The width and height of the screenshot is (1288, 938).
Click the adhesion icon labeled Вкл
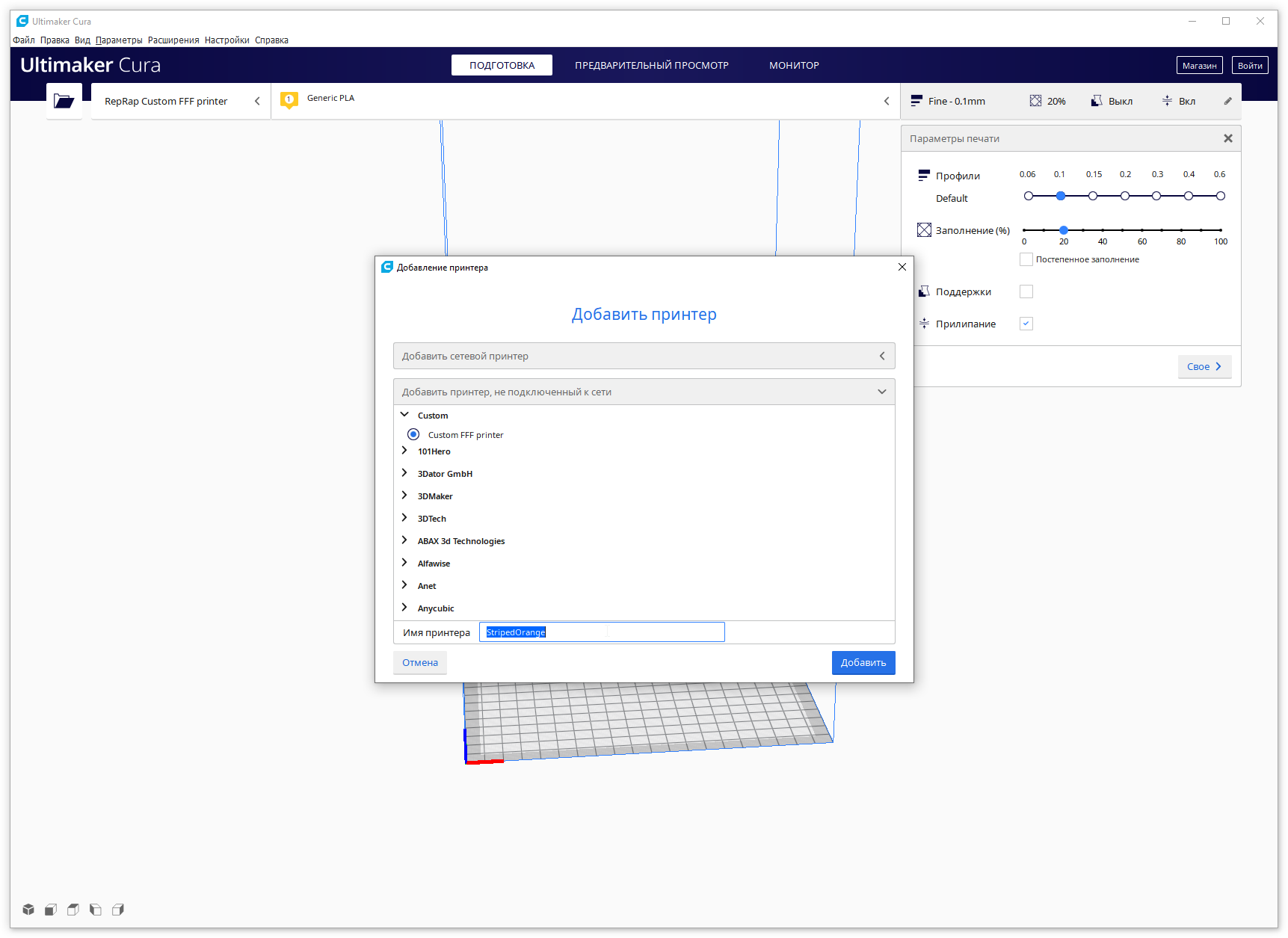coord(1167,101)
